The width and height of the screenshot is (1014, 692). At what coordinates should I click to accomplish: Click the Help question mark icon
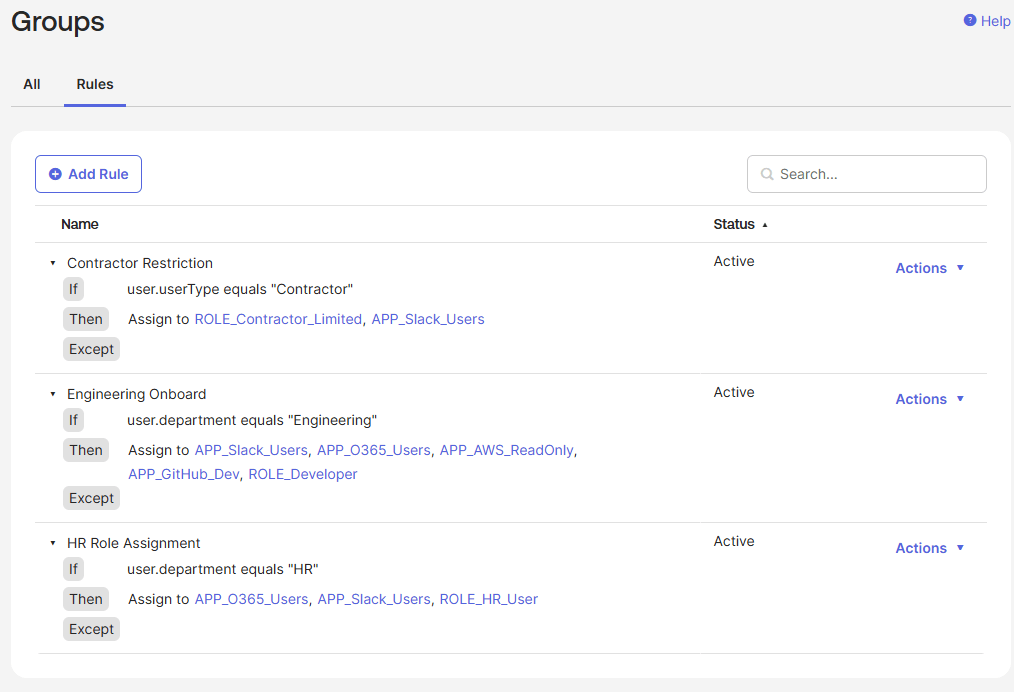[969, 20]
